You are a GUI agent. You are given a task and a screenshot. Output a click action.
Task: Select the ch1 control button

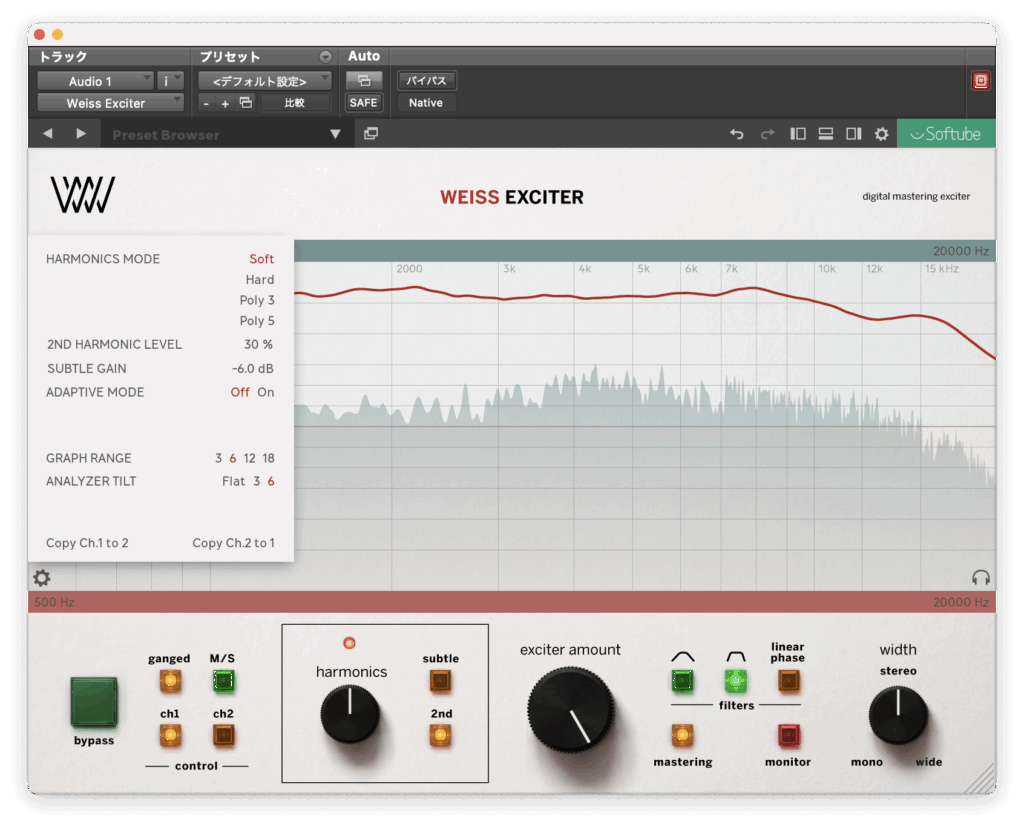(x=170, y=736)
